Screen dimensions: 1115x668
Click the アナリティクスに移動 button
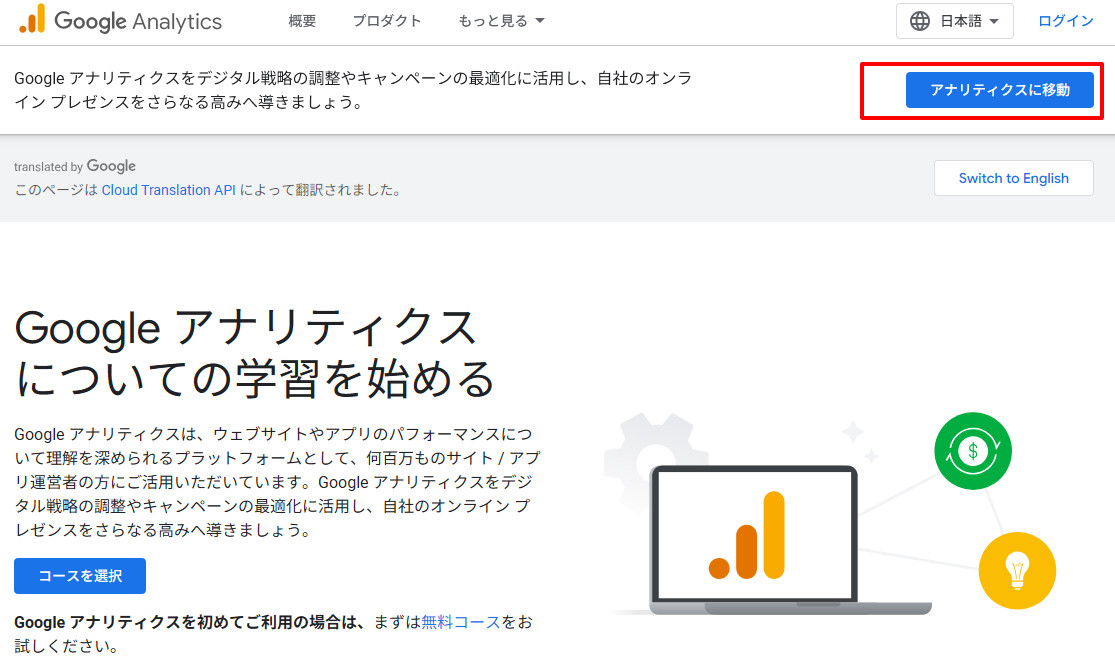coord(999,90)
